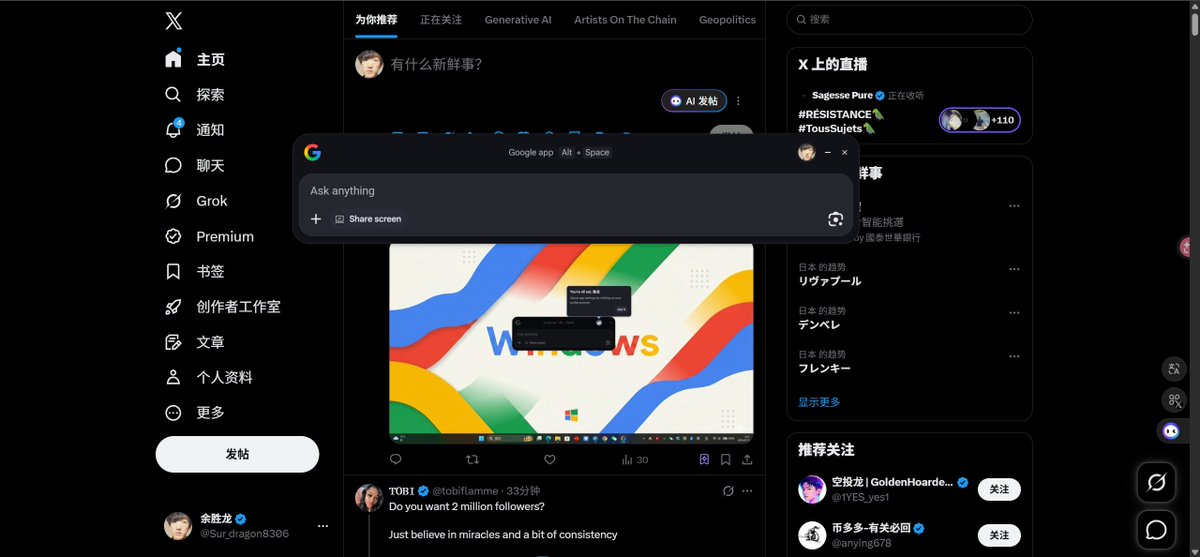Click Grok icon on TOBI's post

(x=729, y=491)
